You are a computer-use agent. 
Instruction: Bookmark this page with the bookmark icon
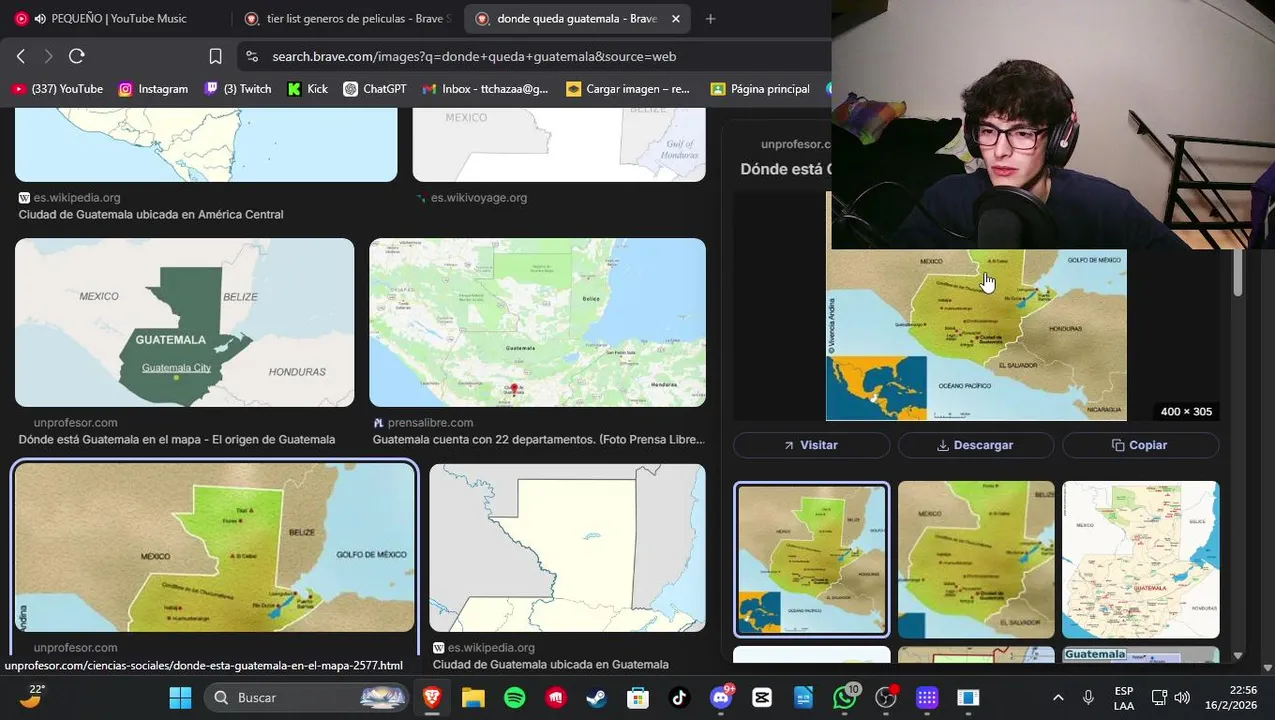[215, 57]
